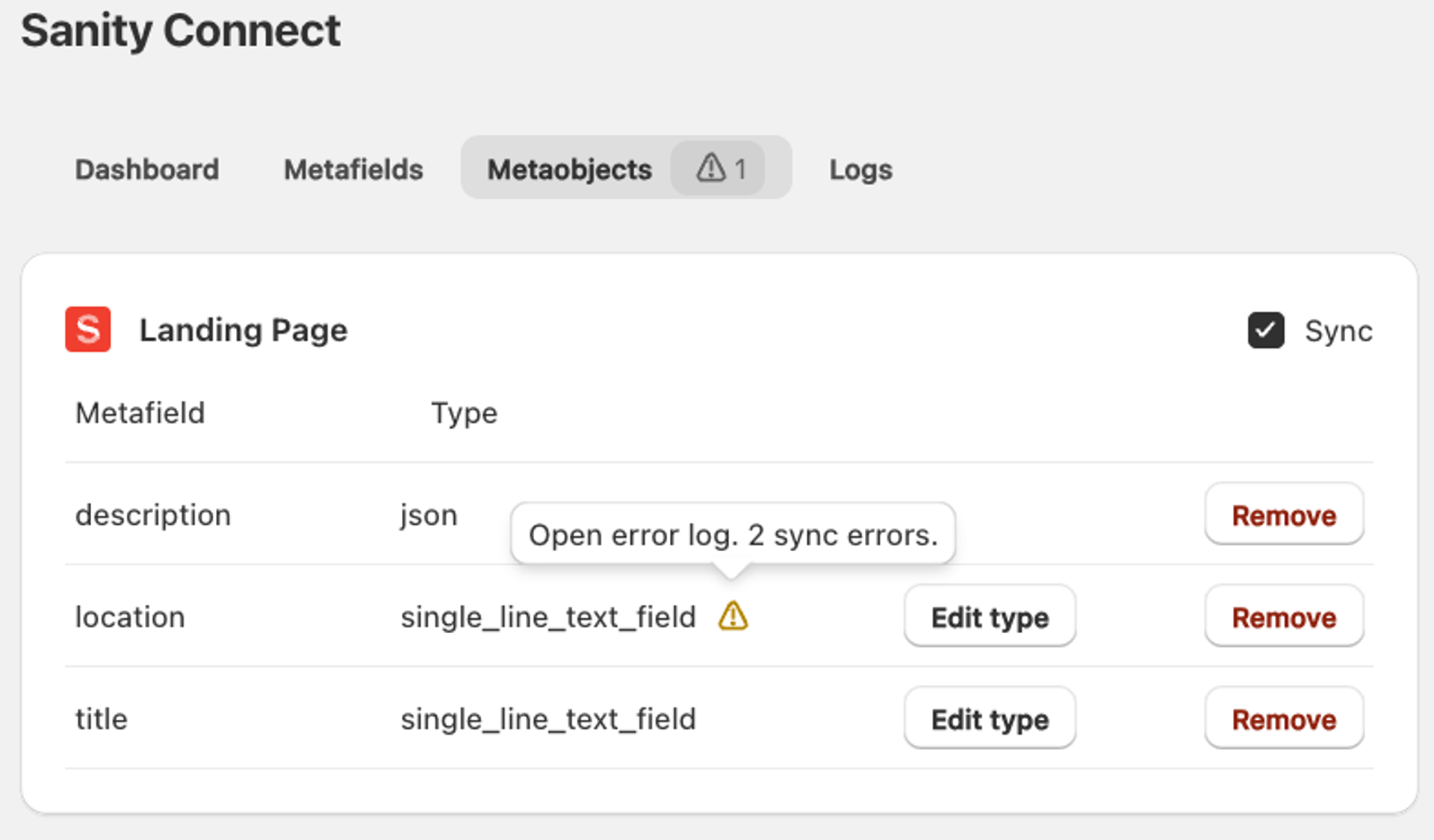
Task: Click the description row name
Action: click(x=153, y=515)
